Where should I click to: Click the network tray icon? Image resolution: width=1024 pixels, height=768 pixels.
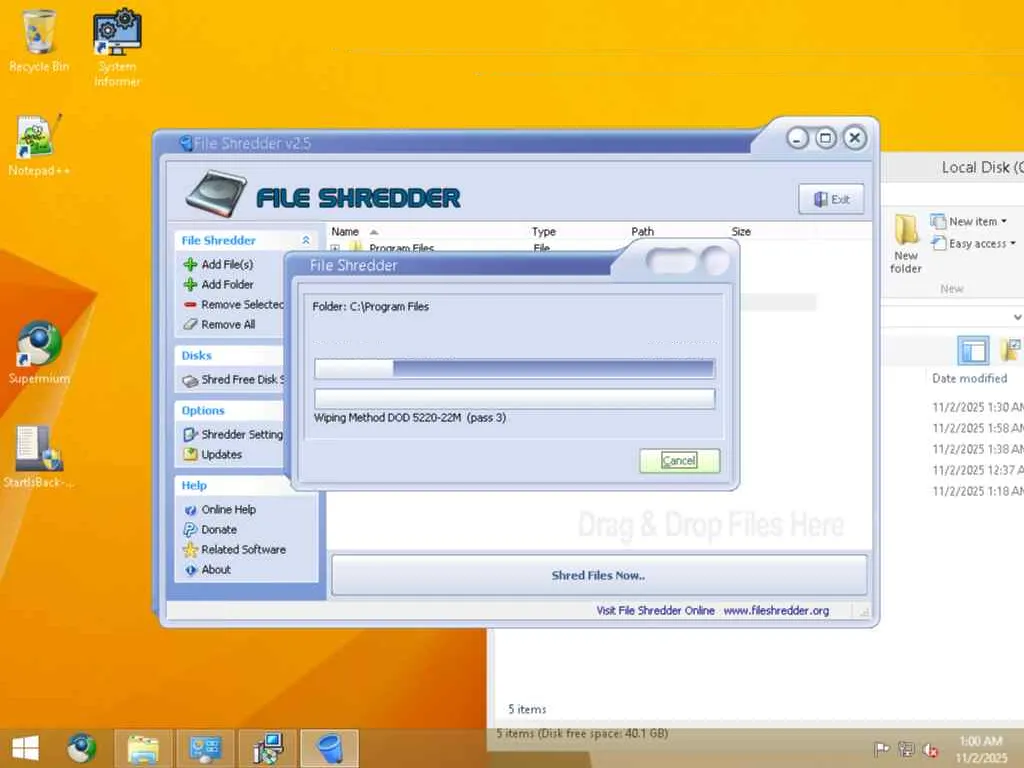(x=906, y=749)
